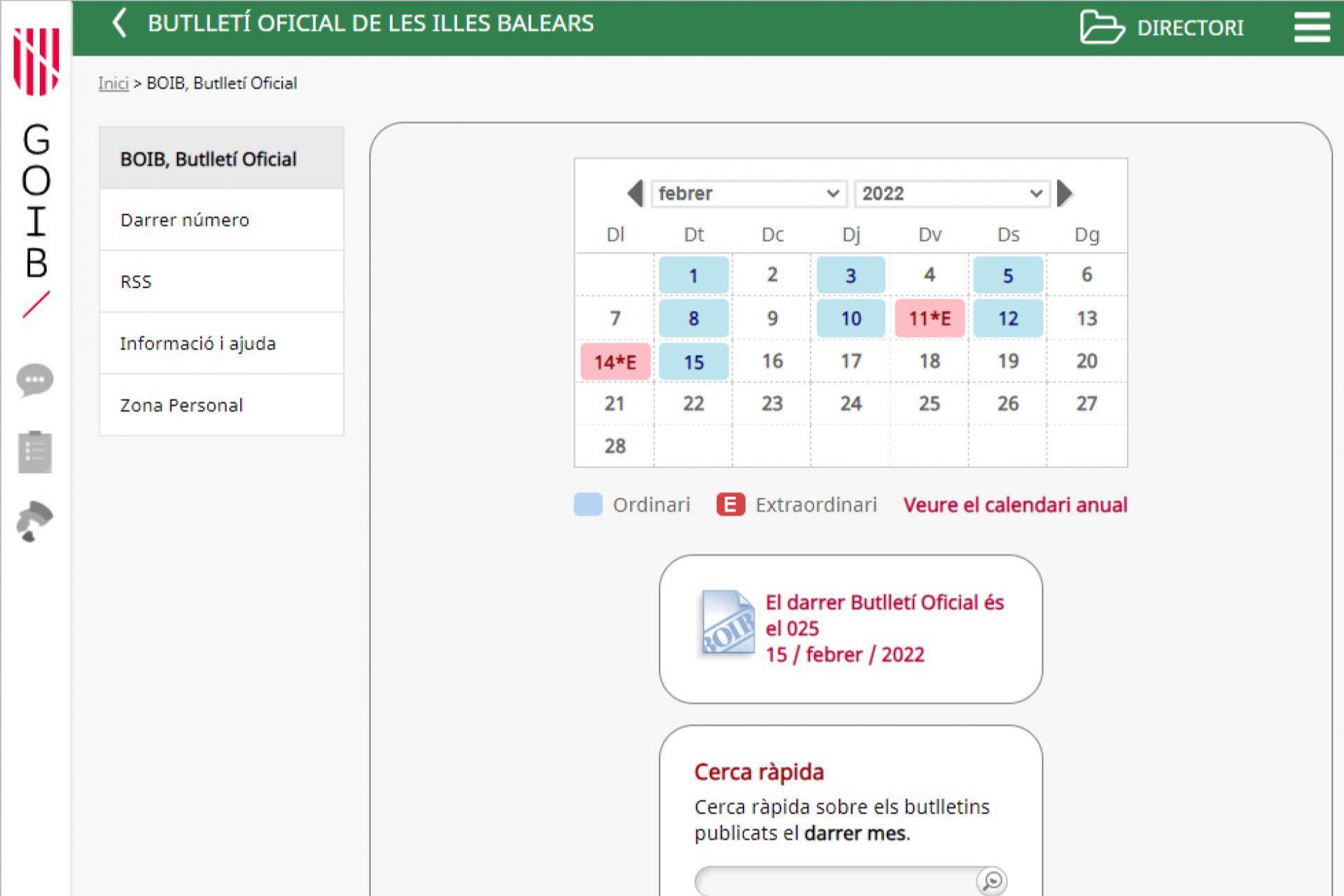Select BOIB, Butlletí Oficial in the side menu

(221, 158)
